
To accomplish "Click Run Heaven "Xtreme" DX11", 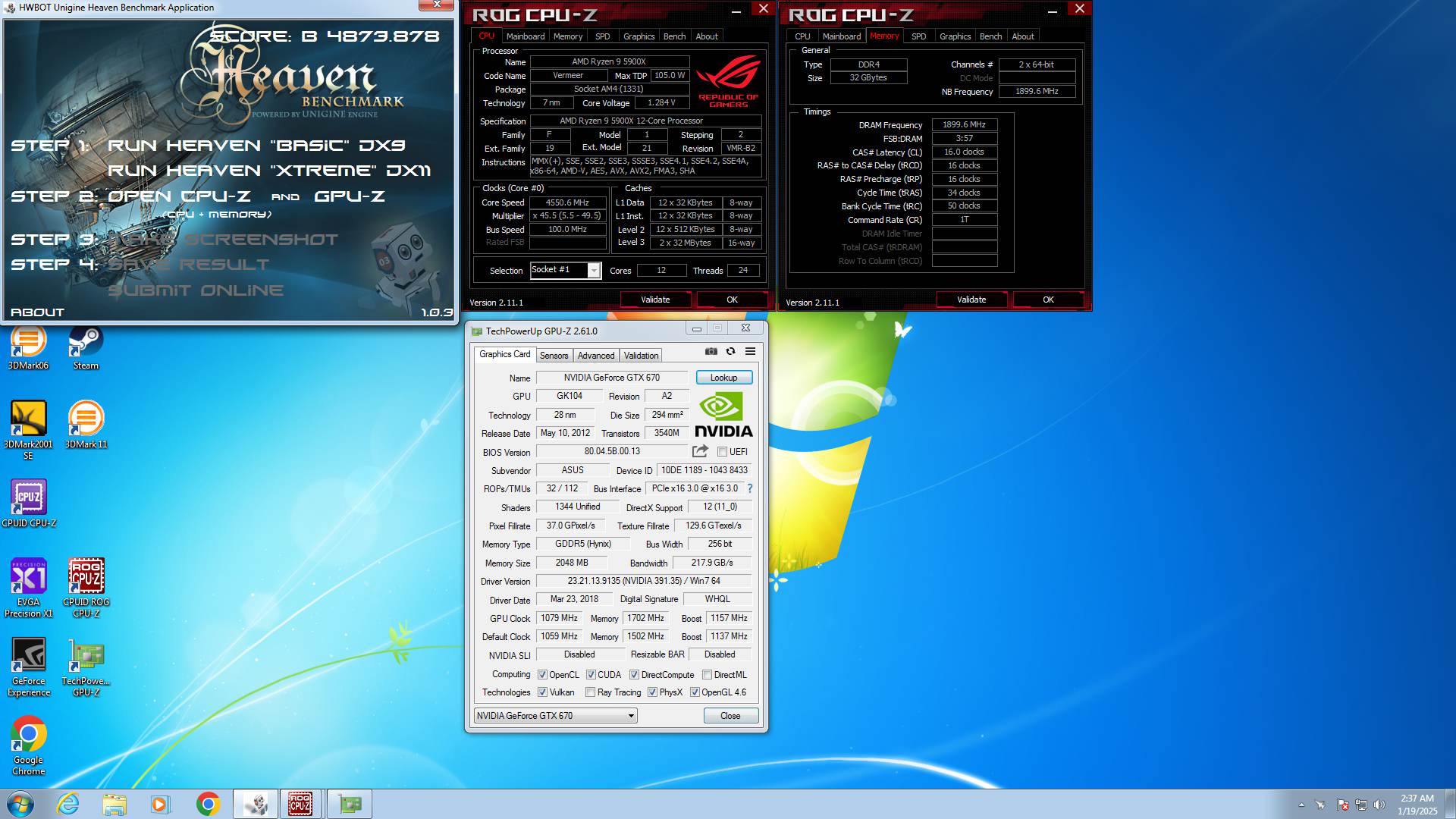I will click(x=269, y=171).
